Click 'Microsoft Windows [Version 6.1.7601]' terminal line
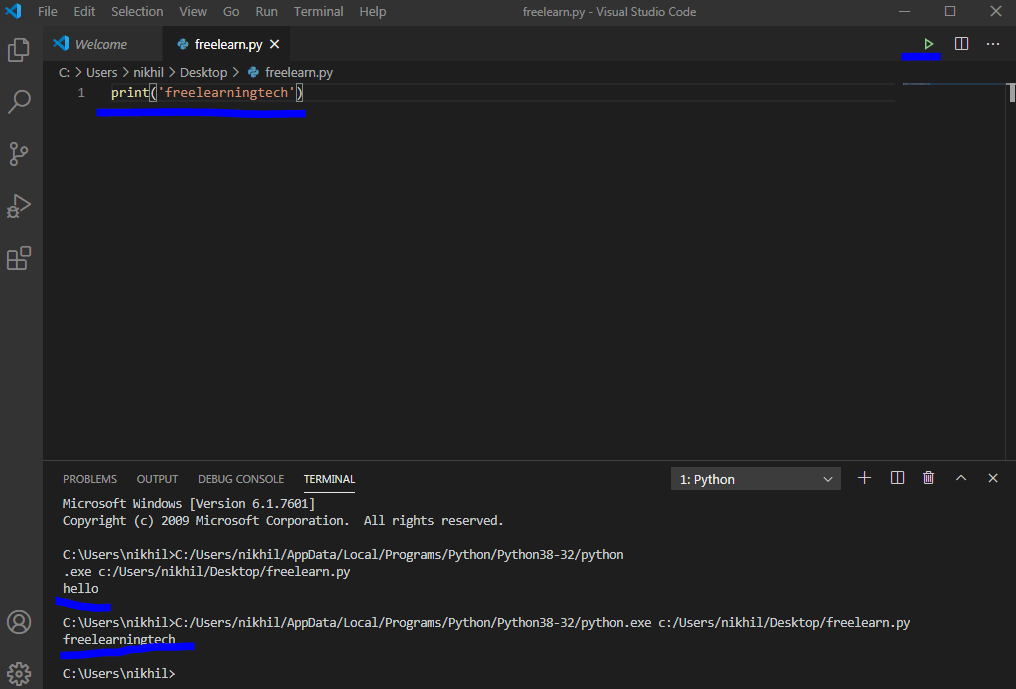 click(x=189, y=504)
